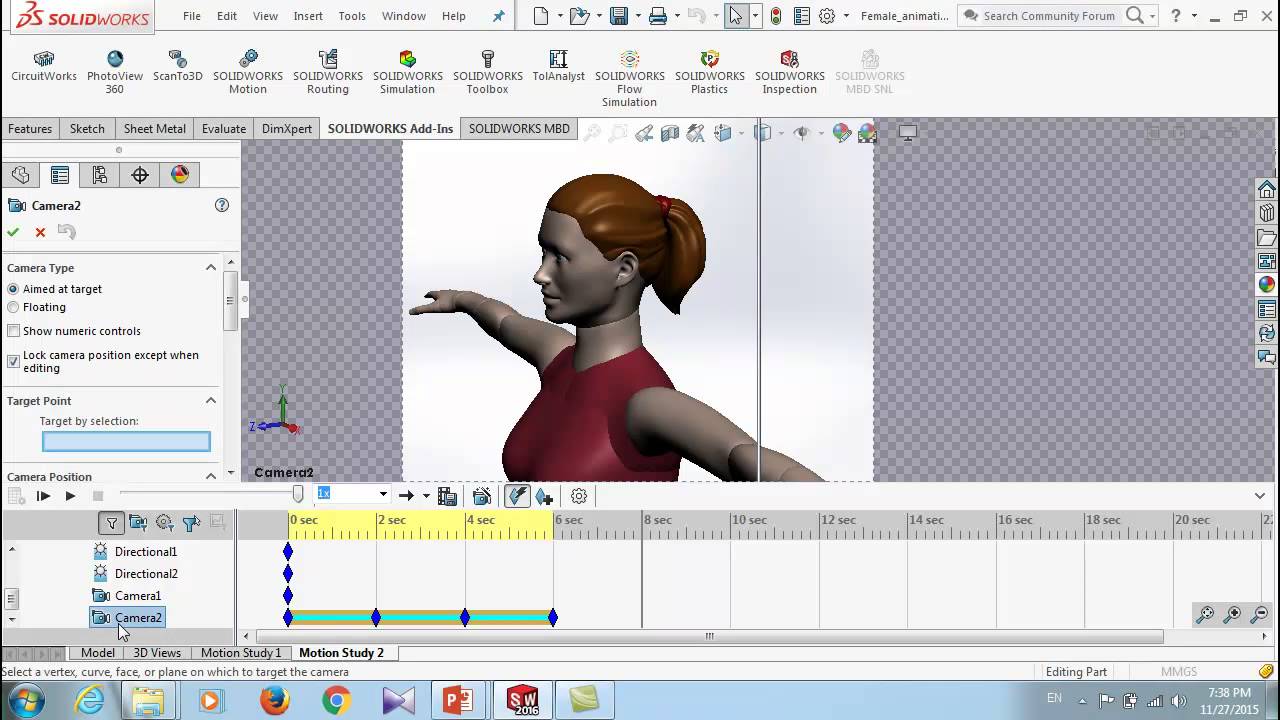Open the 3D Views tab
1280x720 pixels.
(157, 653)
